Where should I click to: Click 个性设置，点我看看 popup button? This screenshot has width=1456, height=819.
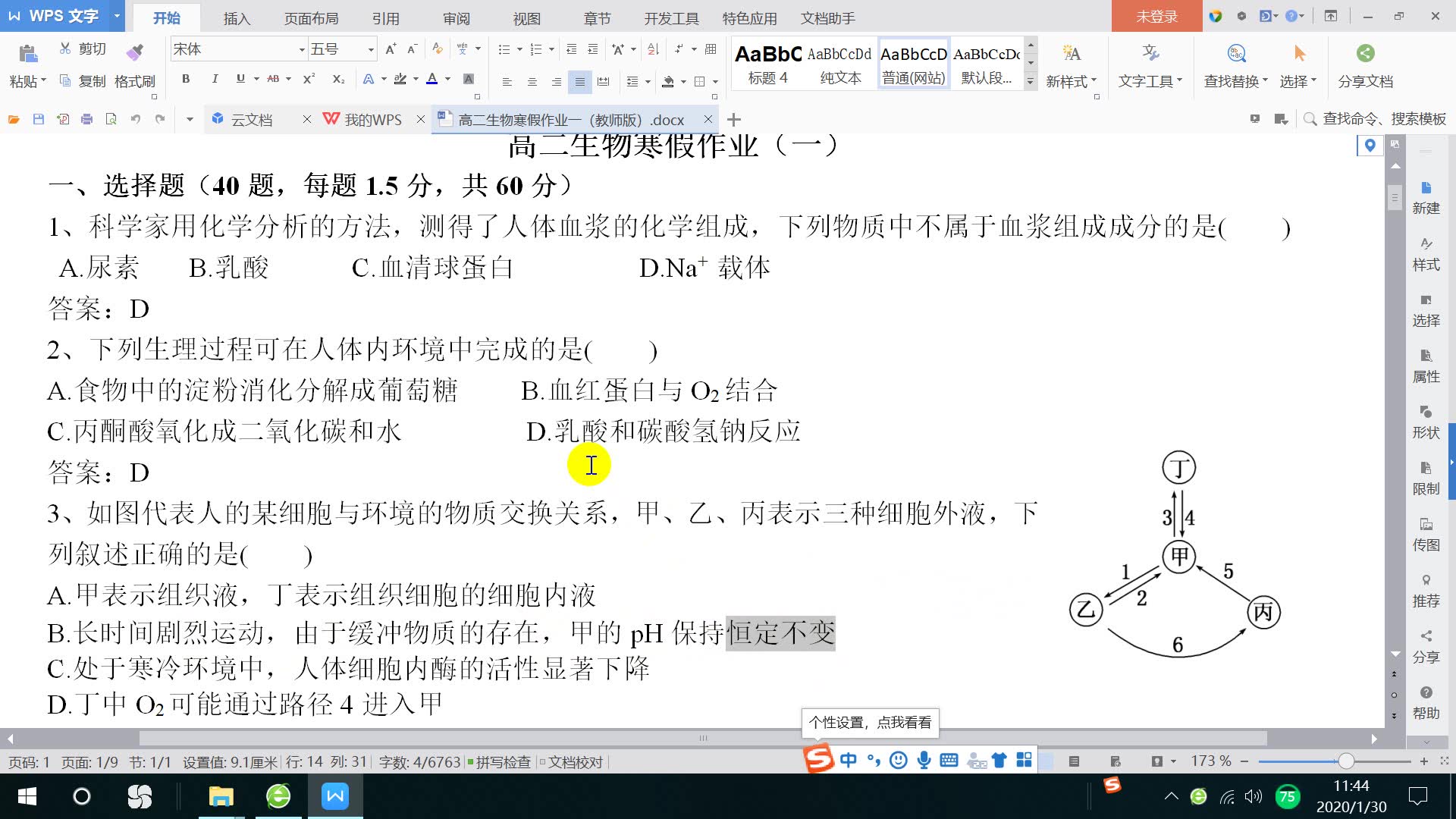click(x=870, y=721)
